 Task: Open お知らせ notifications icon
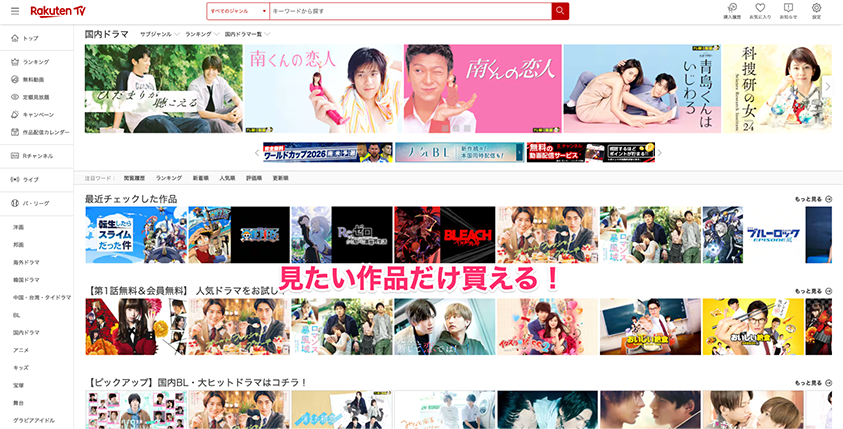788,8
